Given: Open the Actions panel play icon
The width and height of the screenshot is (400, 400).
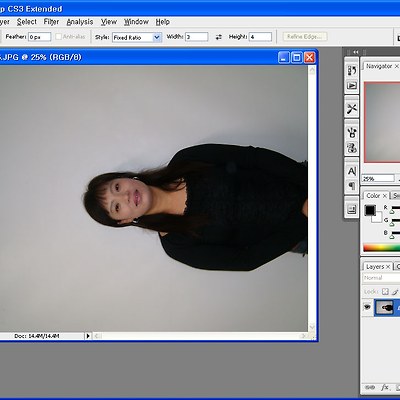Looking at the screenshot, I should tap(352, 86).
